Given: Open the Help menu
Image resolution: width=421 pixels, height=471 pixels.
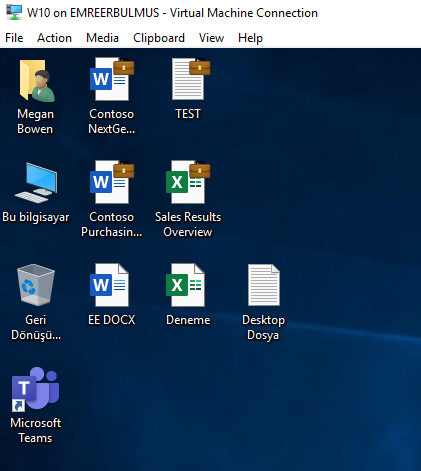Looking at the screenshot, I should (250, 38).
